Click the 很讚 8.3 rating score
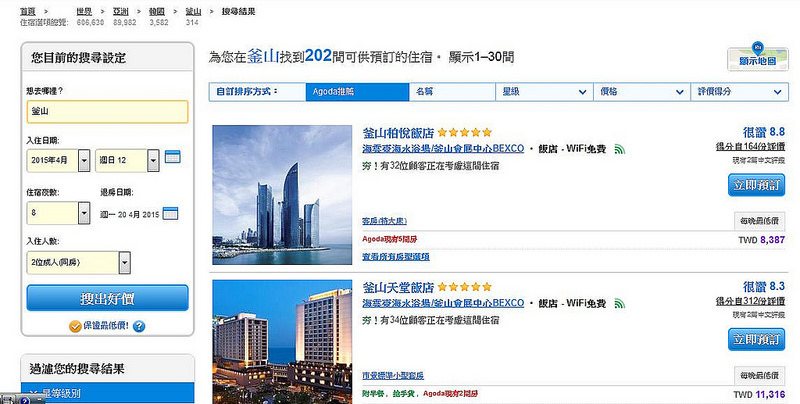Viewport: 800px width, 404px height. click(x=763, y=286)
